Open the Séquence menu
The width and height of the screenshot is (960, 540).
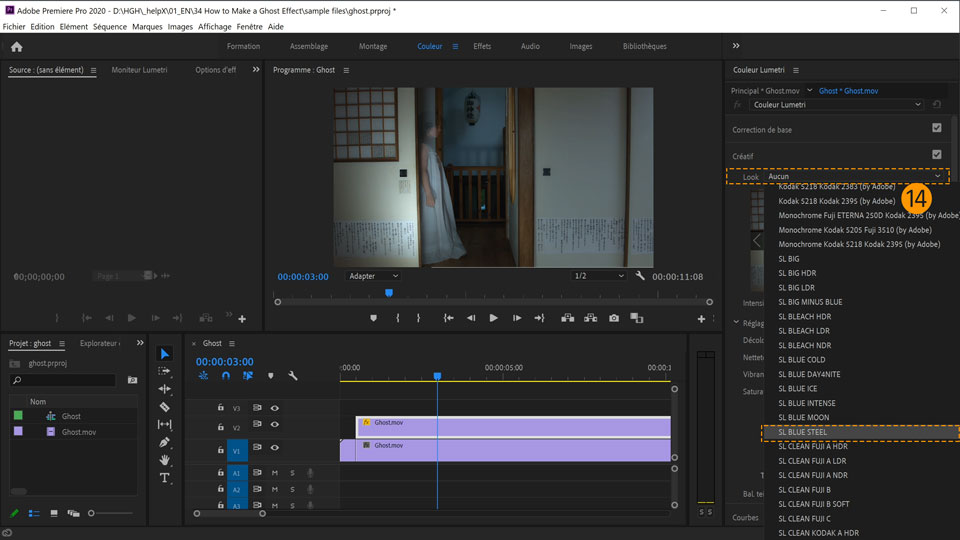[x=110, y=27]
